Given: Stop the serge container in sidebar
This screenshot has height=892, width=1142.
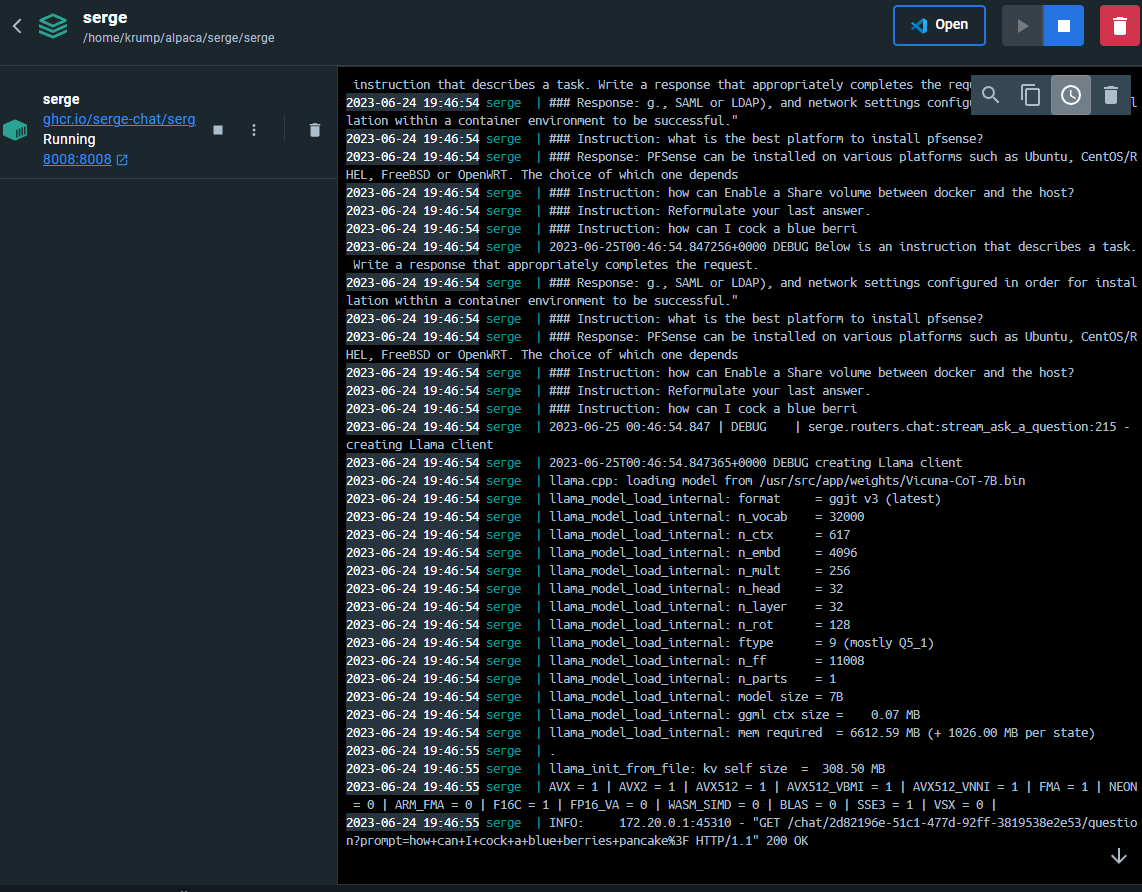Looking at the screenshot, I should pos(218,130).
